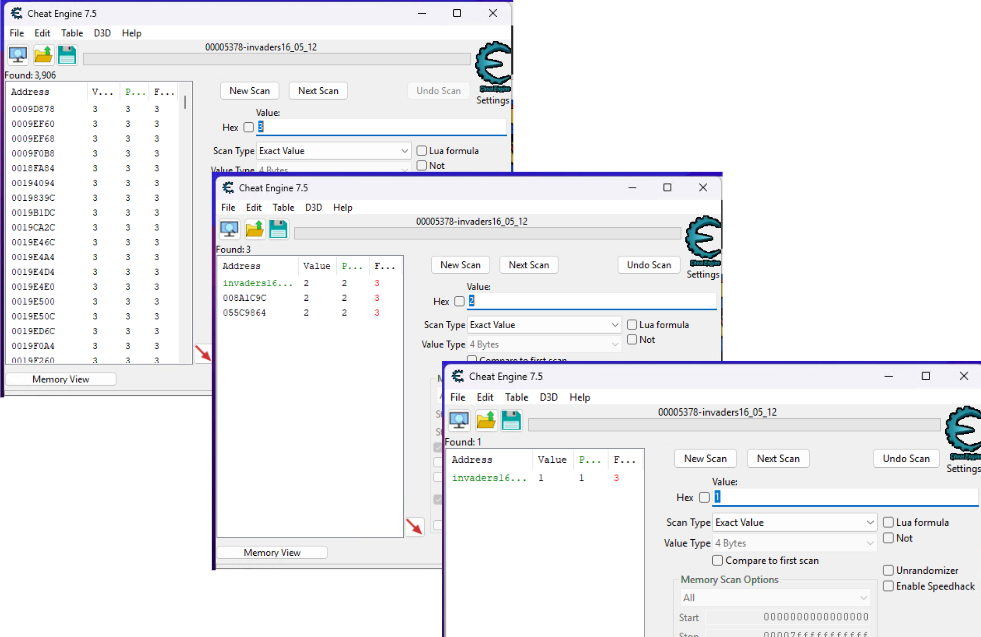Click Memory View in the Found: 3 window
Viewport: 981px width, 637px height.
(272, 552)
